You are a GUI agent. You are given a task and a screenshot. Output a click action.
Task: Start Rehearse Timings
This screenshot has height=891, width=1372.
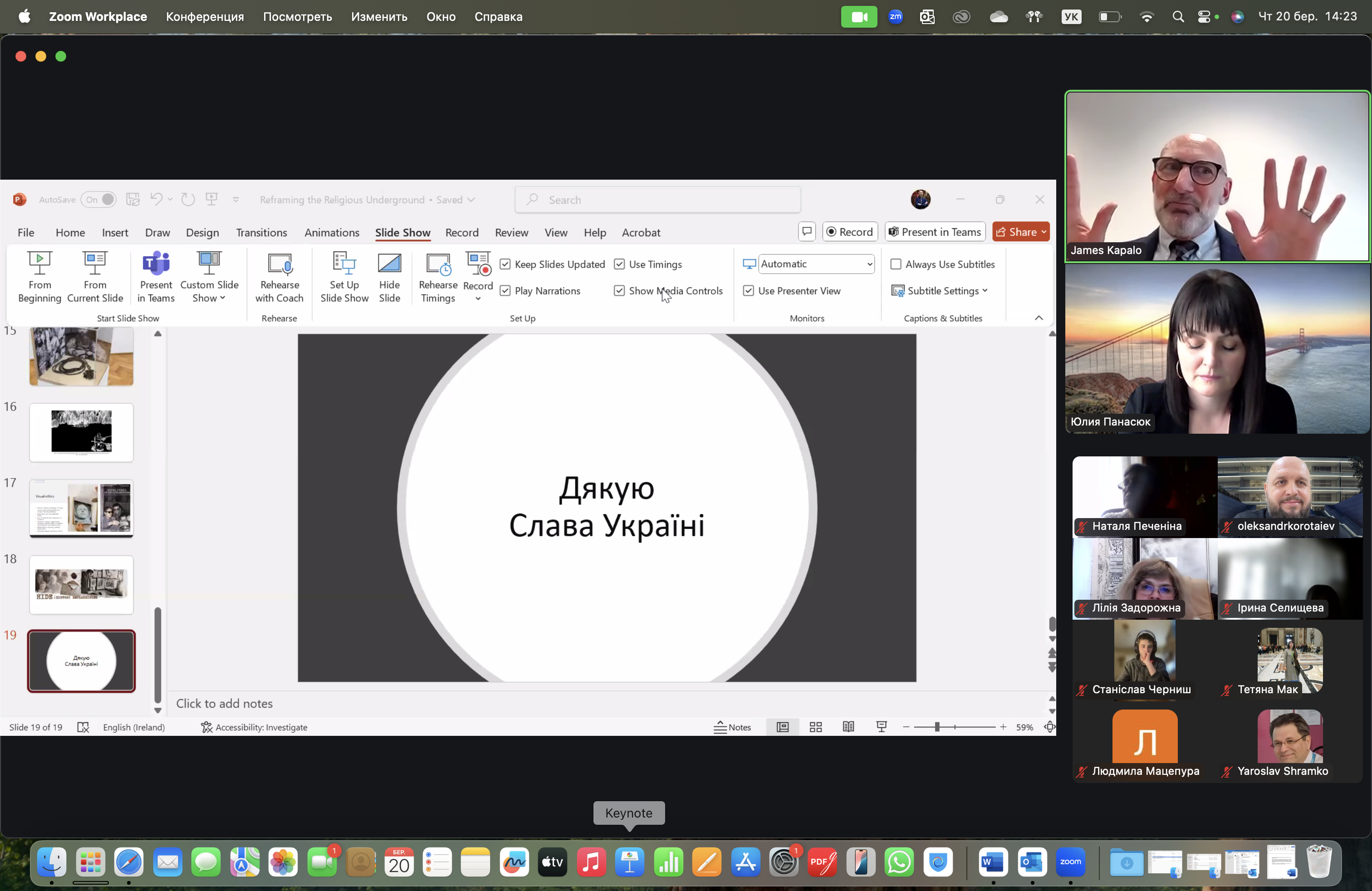437,277
